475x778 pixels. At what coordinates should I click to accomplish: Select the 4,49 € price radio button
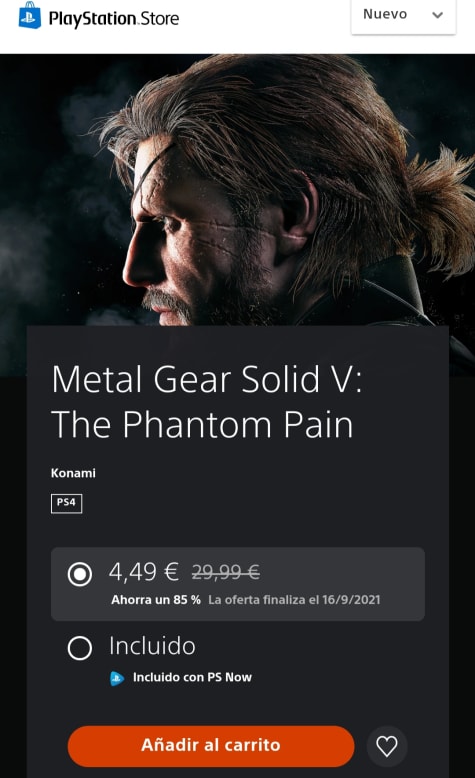click(x=79, y=574)
